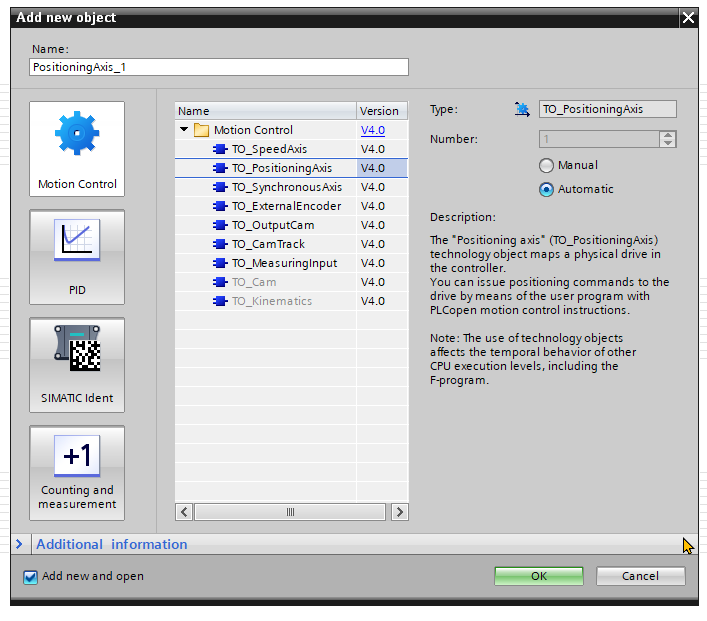Click the Number input field
This screenshot has width=707, height=621.
click(x=599, y=139)
